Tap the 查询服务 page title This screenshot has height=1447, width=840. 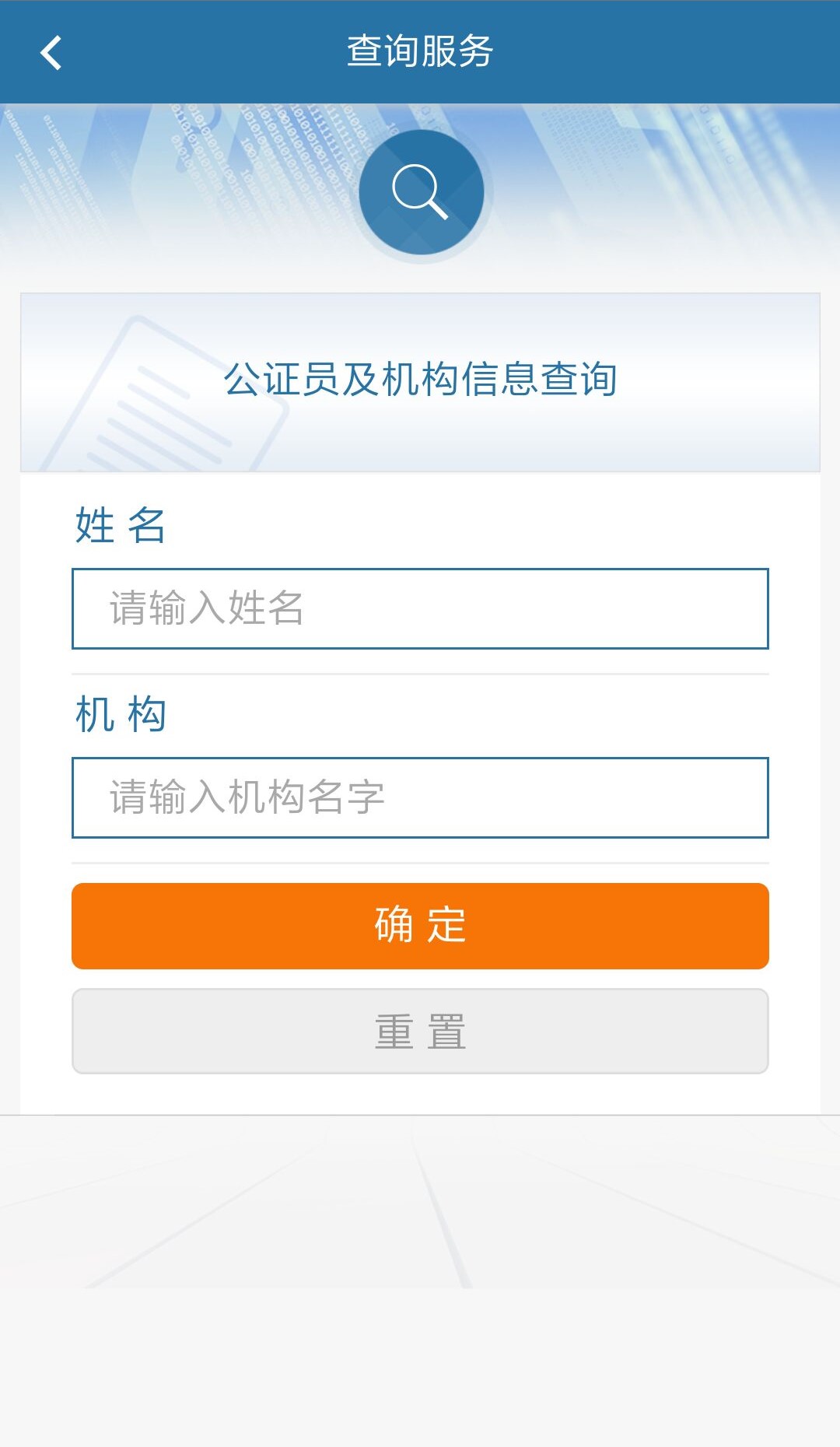(420, 52)
